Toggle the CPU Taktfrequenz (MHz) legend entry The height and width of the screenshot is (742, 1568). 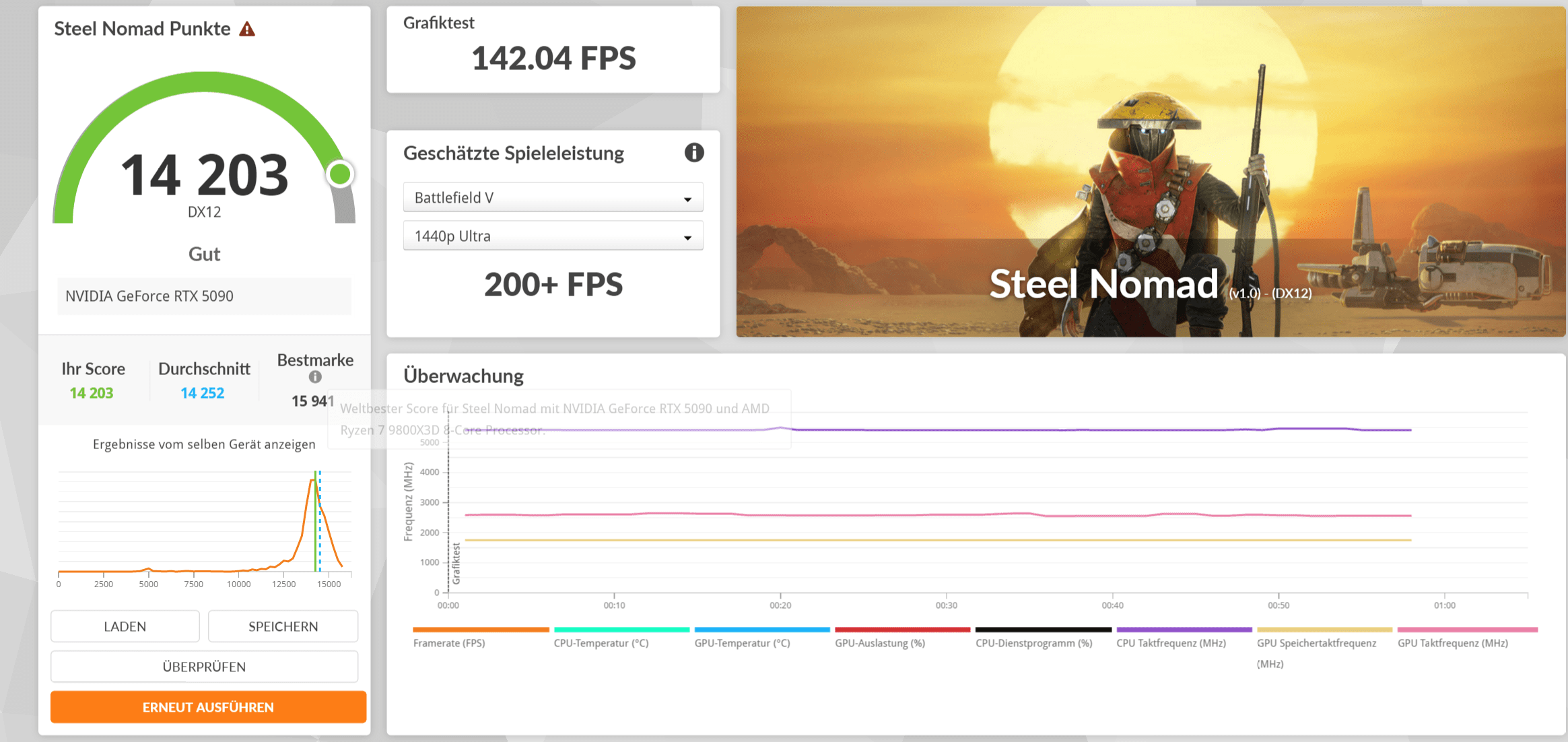tap(1171, 643)
